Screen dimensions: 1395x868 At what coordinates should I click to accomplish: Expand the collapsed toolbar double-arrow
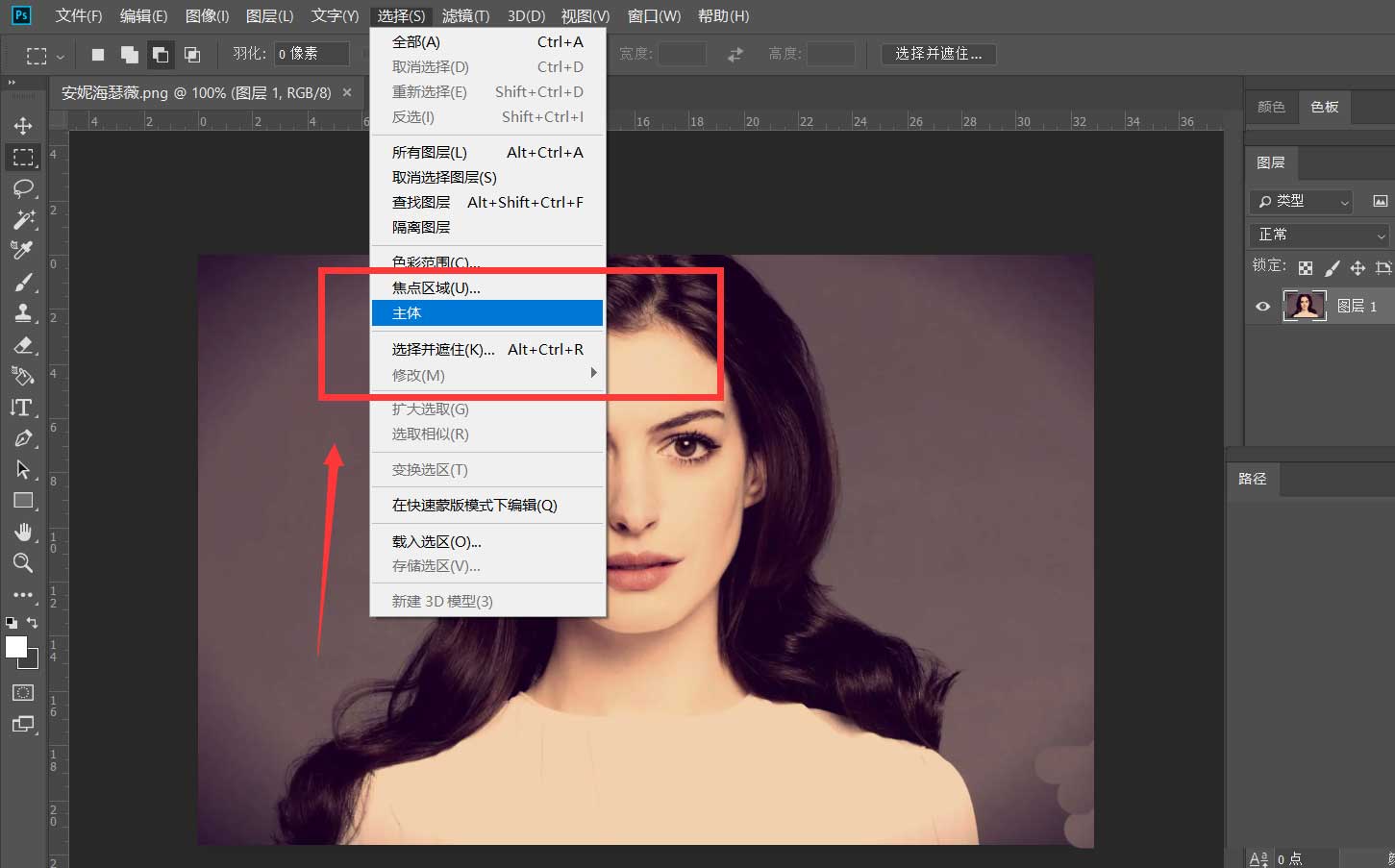[12, 84]
